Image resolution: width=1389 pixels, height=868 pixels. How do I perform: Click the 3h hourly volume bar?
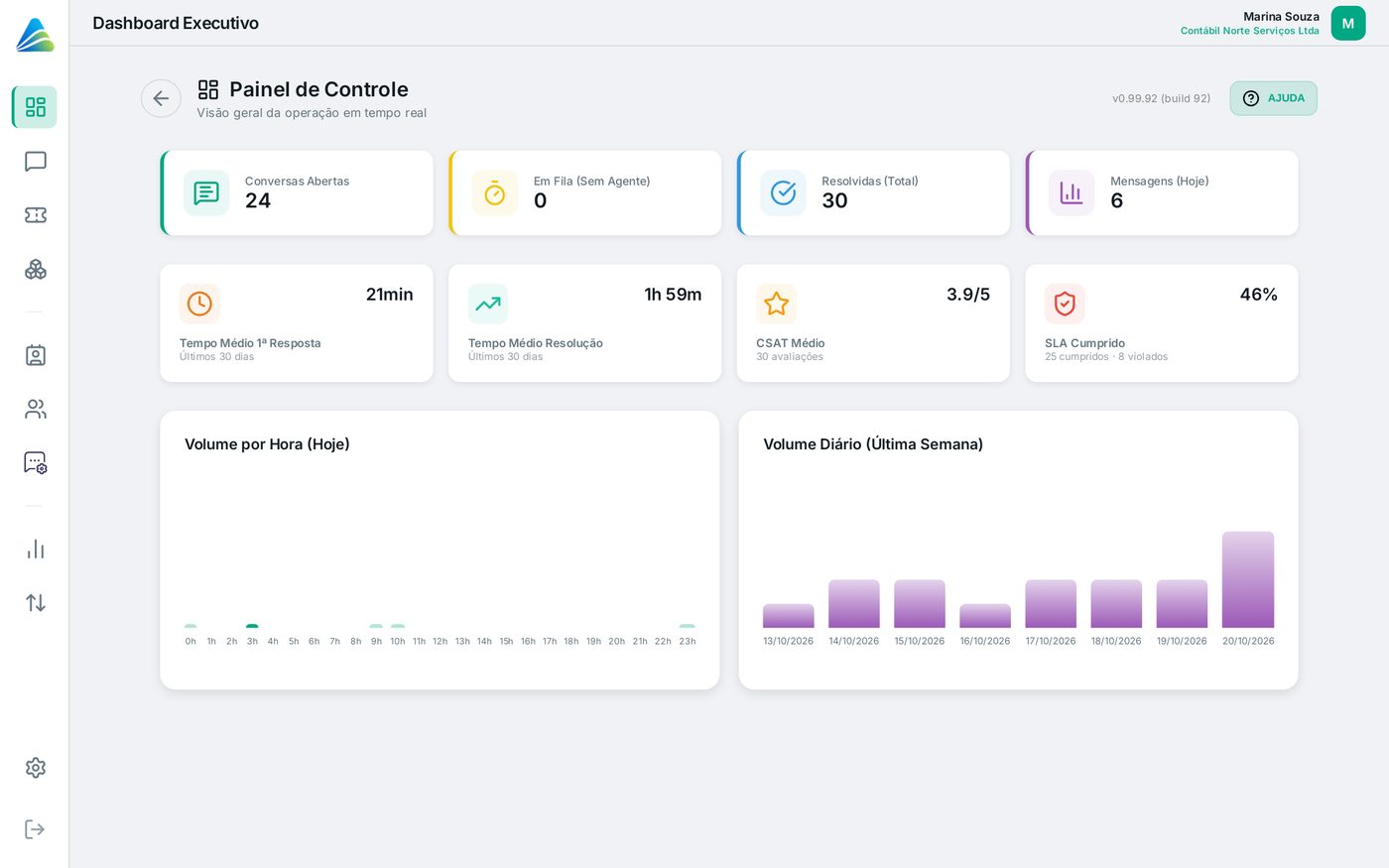pyautogui.click(x=252, y=626)
